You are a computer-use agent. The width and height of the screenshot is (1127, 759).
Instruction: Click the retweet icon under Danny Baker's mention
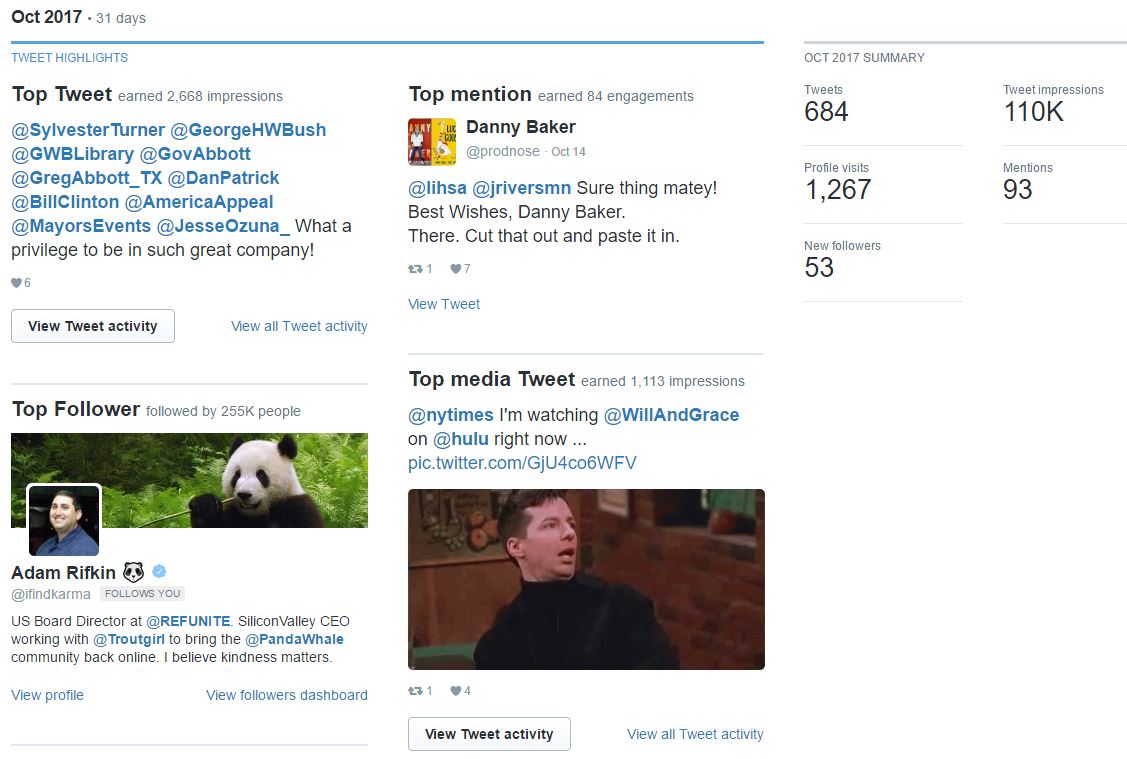click(x=415, y=269)
